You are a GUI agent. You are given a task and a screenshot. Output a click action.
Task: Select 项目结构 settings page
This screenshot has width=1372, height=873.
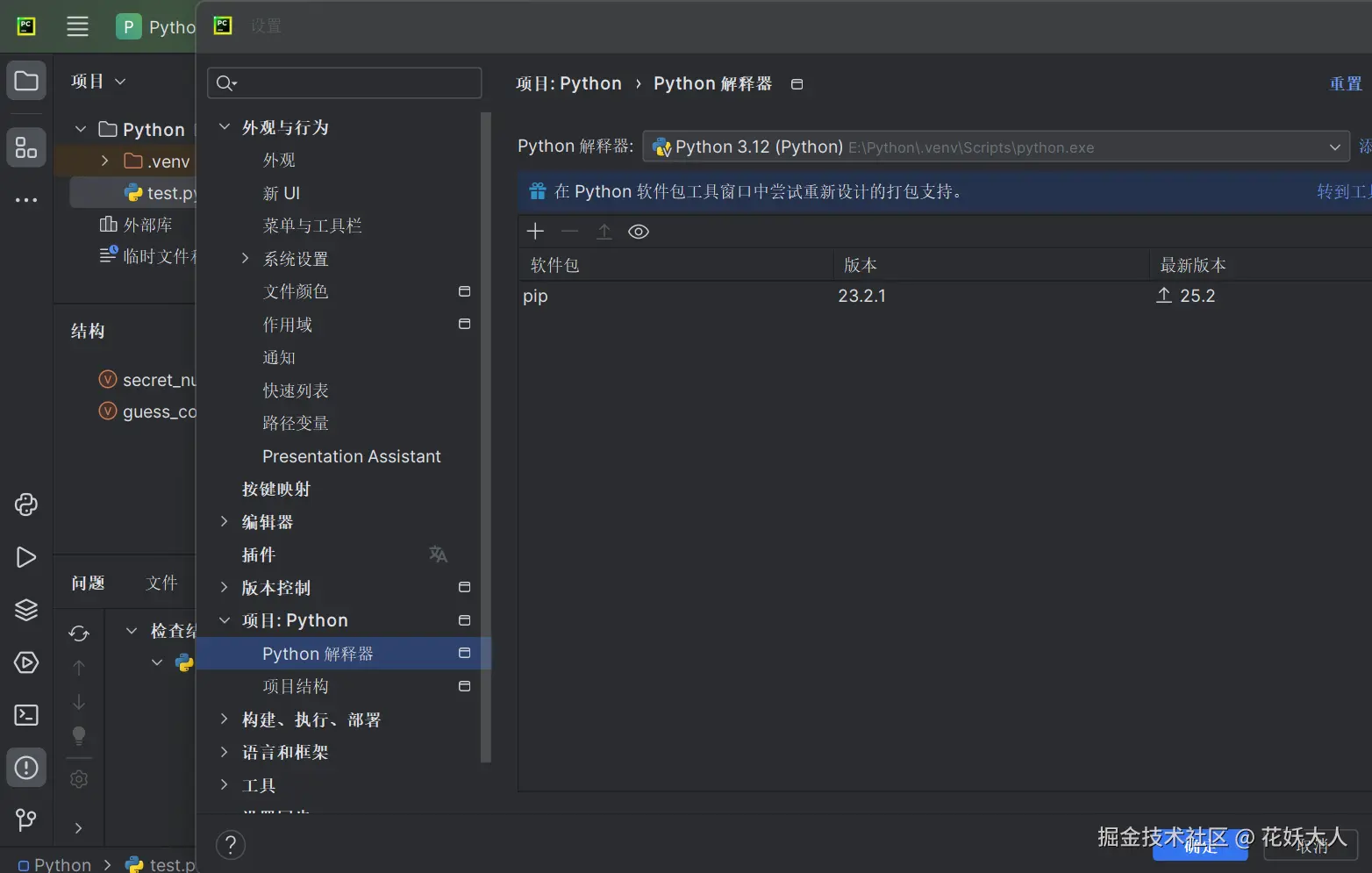point(296,686)
